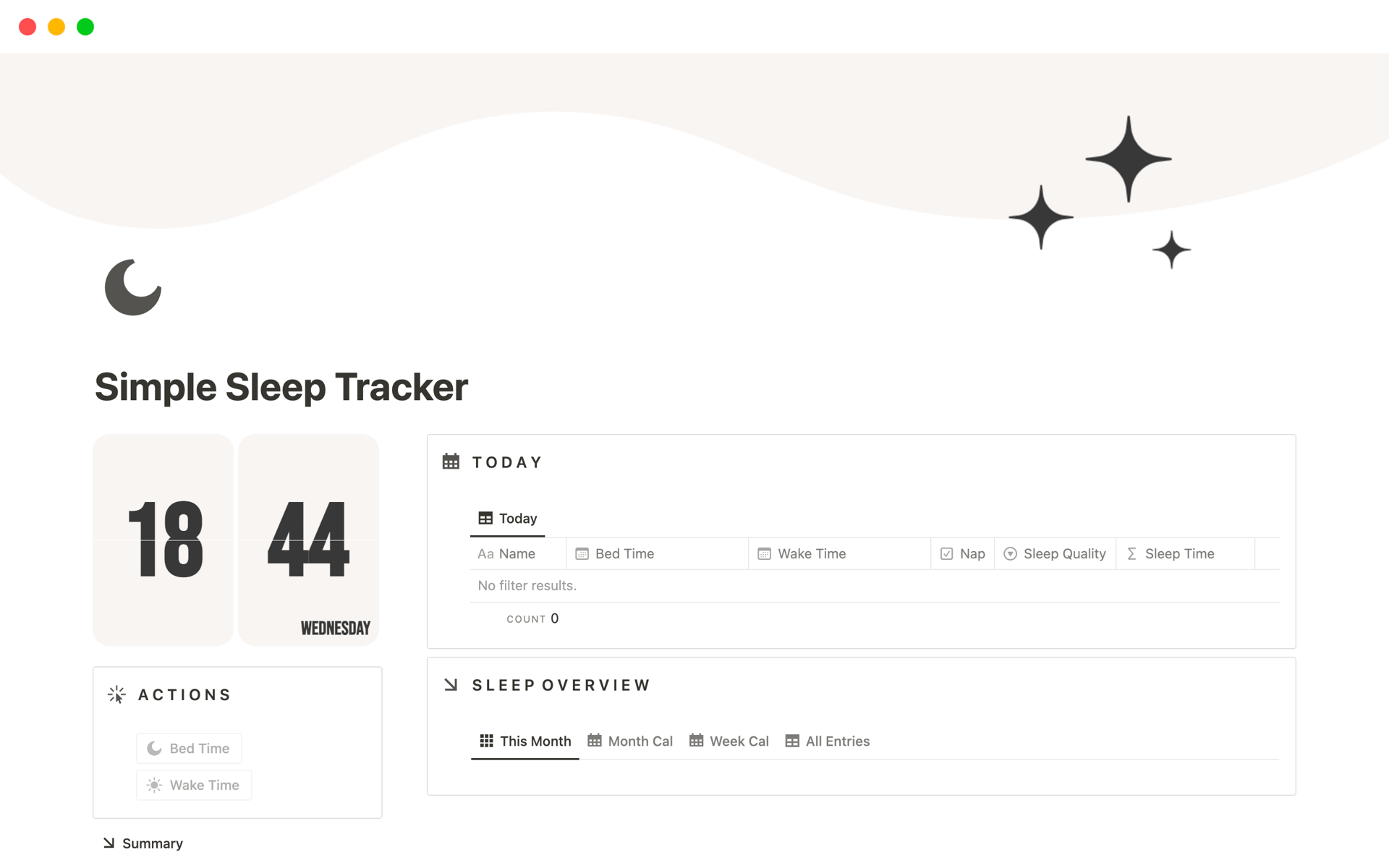Click the moon/crescent Bed Time icon
The width and height of the screenshot is (1389, 868).
[154, 747]
